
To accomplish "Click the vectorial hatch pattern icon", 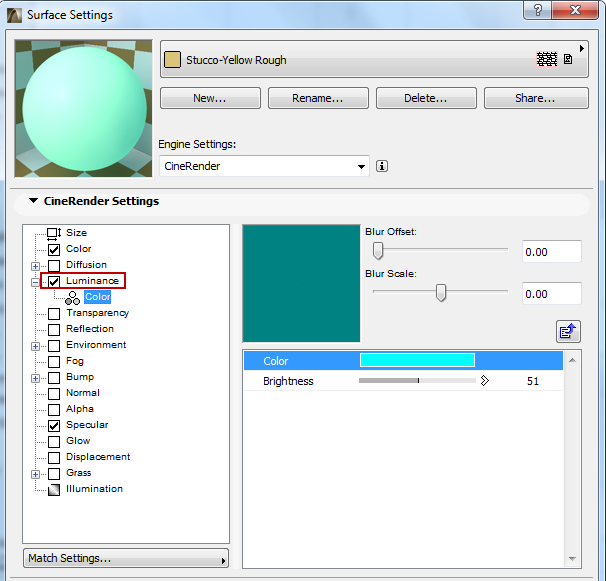I will 547,59.
